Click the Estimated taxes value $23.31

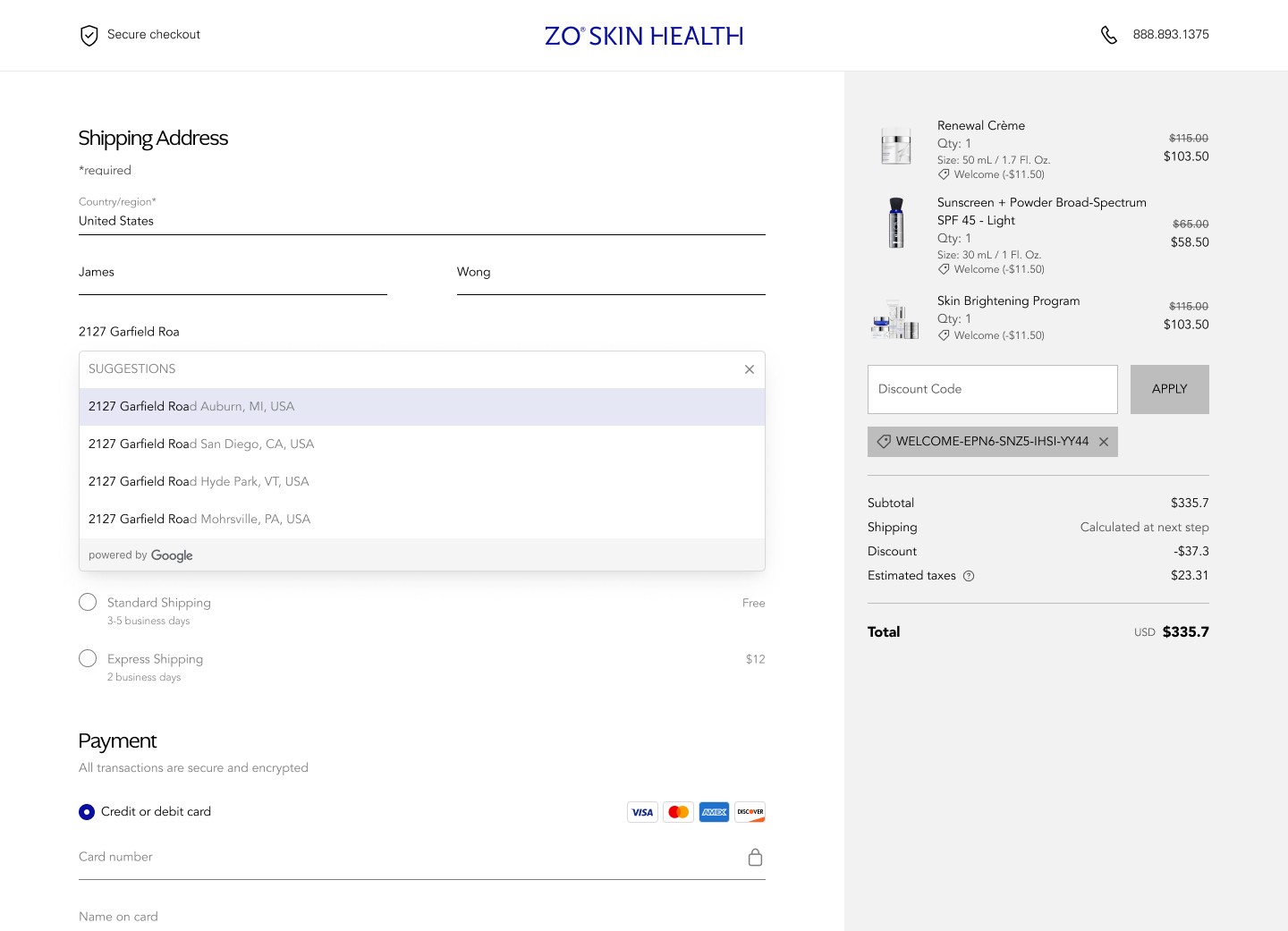(1190, 576)
